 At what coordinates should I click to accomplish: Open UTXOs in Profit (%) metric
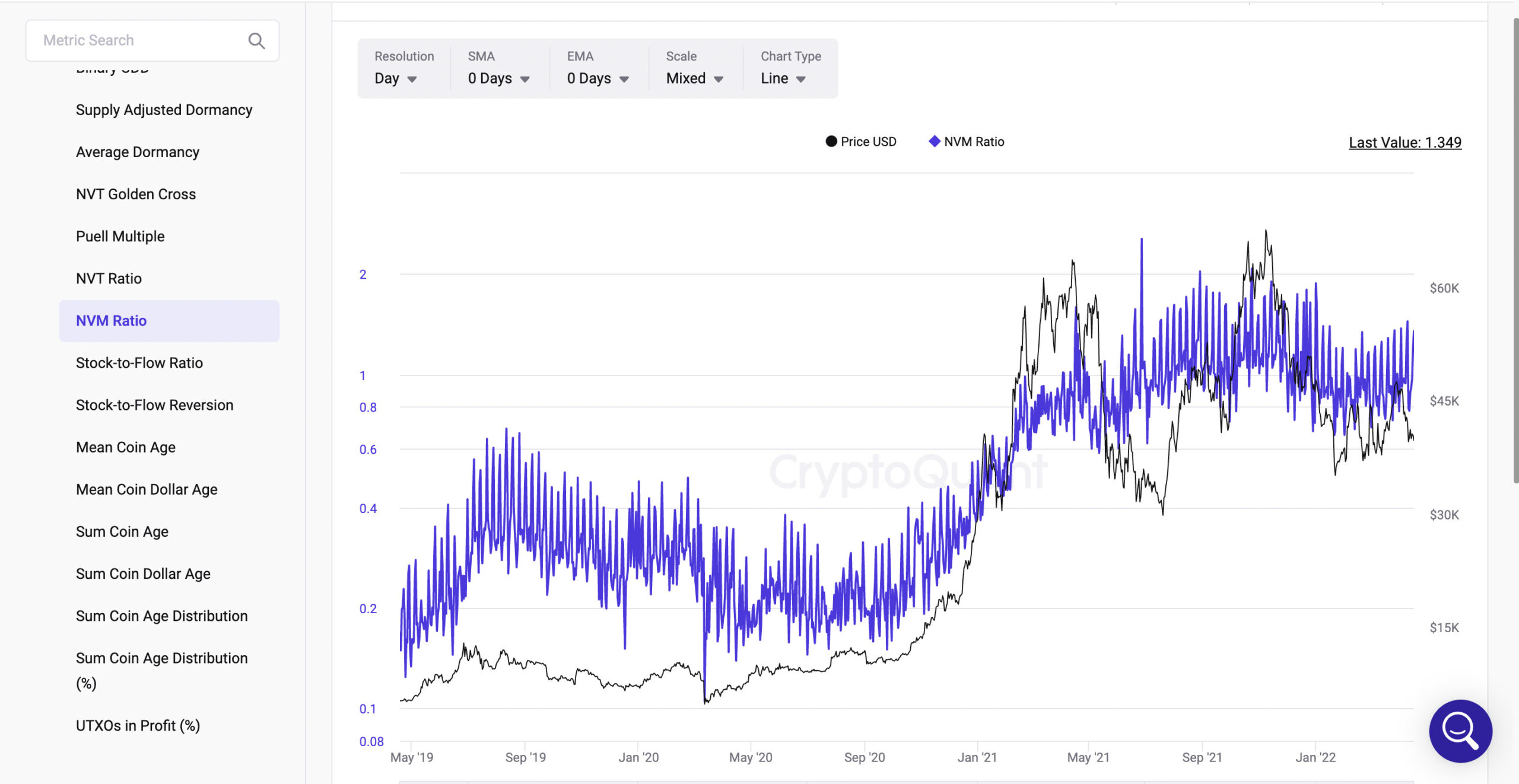pyautogui.click(x=138, y=725)
